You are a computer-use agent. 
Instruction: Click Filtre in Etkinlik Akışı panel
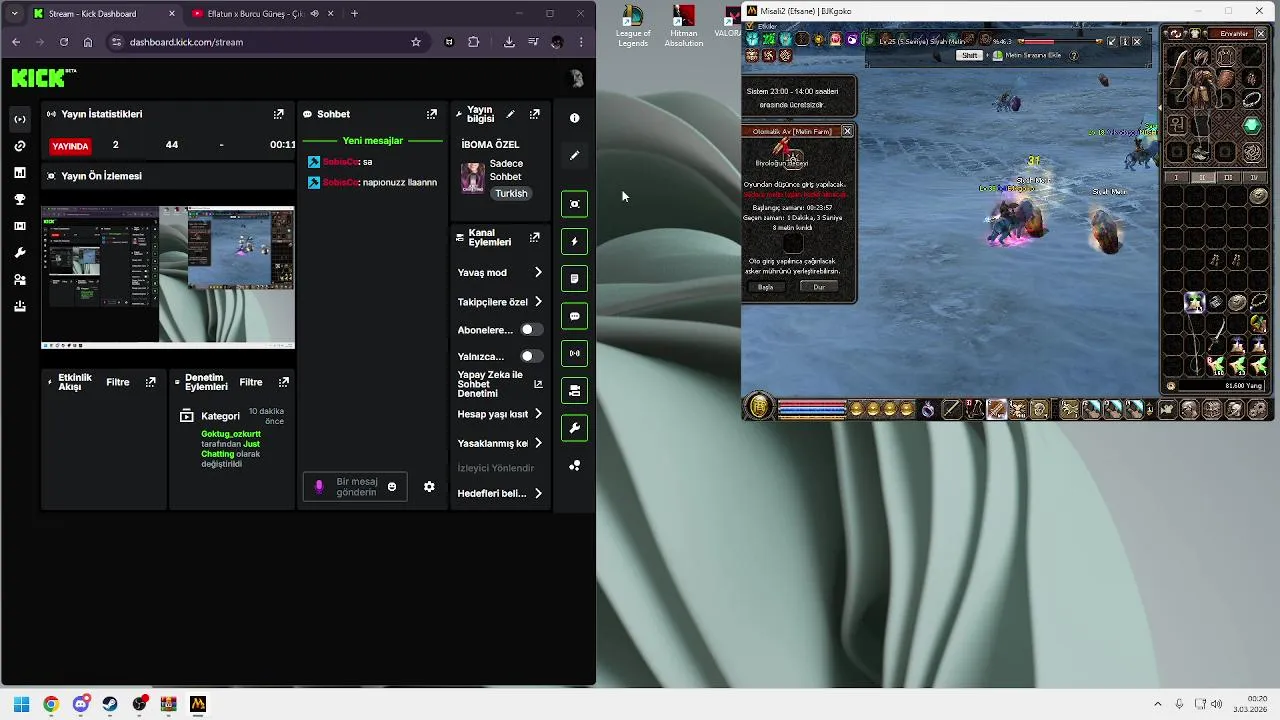pyautogui.click(x=118, y=382)
